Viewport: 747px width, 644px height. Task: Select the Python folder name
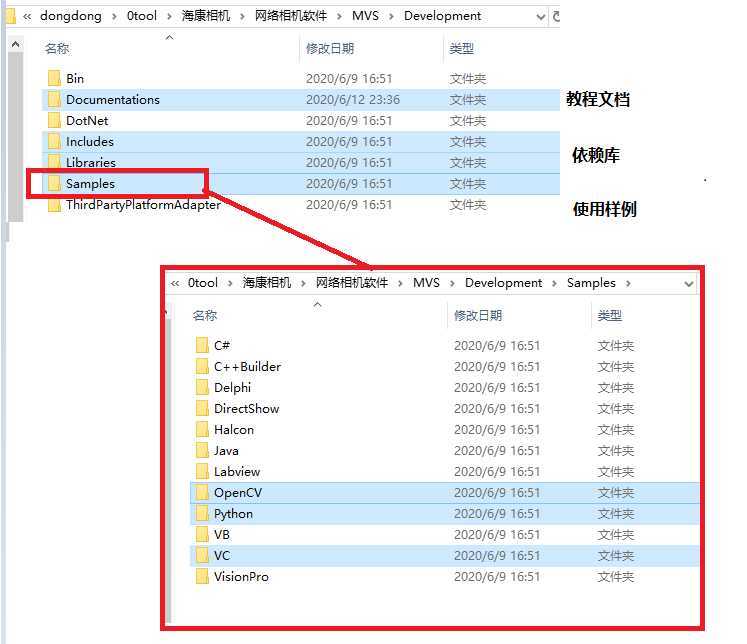(233, 513)
